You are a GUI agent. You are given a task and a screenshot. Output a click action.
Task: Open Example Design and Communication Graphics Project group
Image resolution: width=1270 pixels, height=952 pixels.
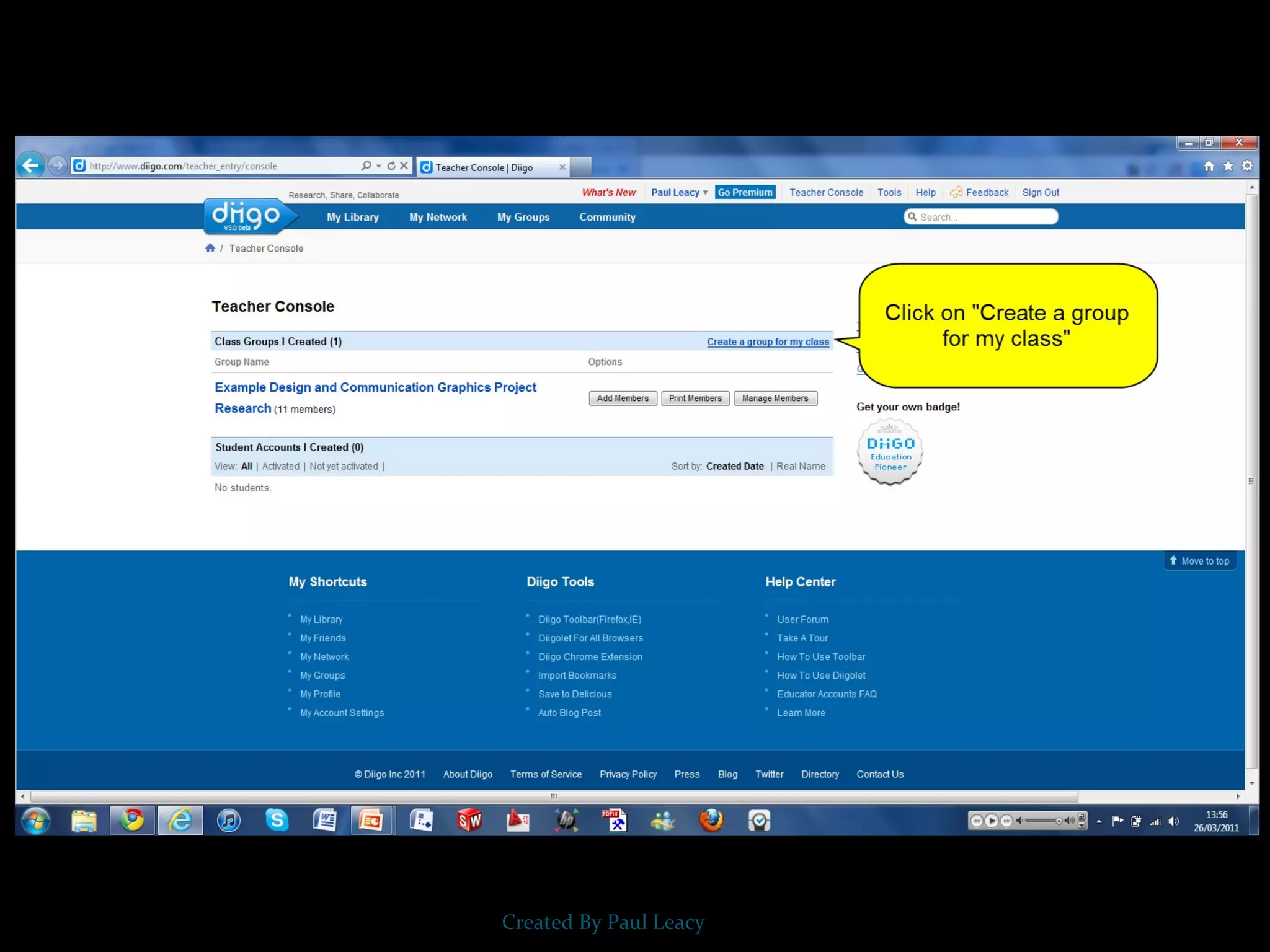tap(375, 397)
